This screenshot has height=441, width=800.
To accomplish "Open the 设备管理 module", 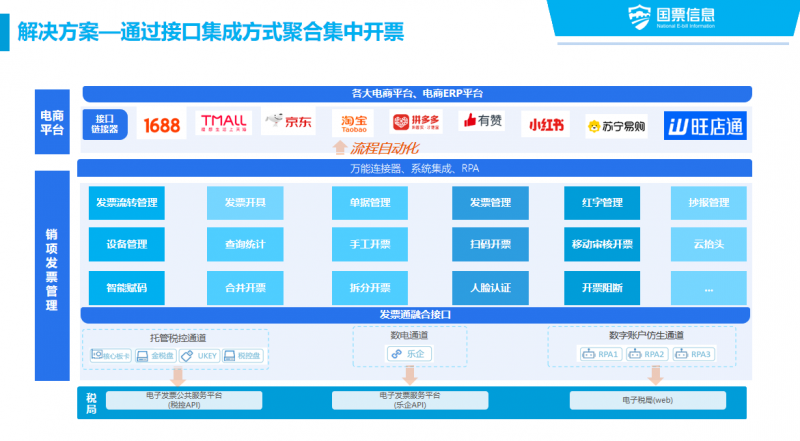I will pyautogui.click(x=127, y=244).
